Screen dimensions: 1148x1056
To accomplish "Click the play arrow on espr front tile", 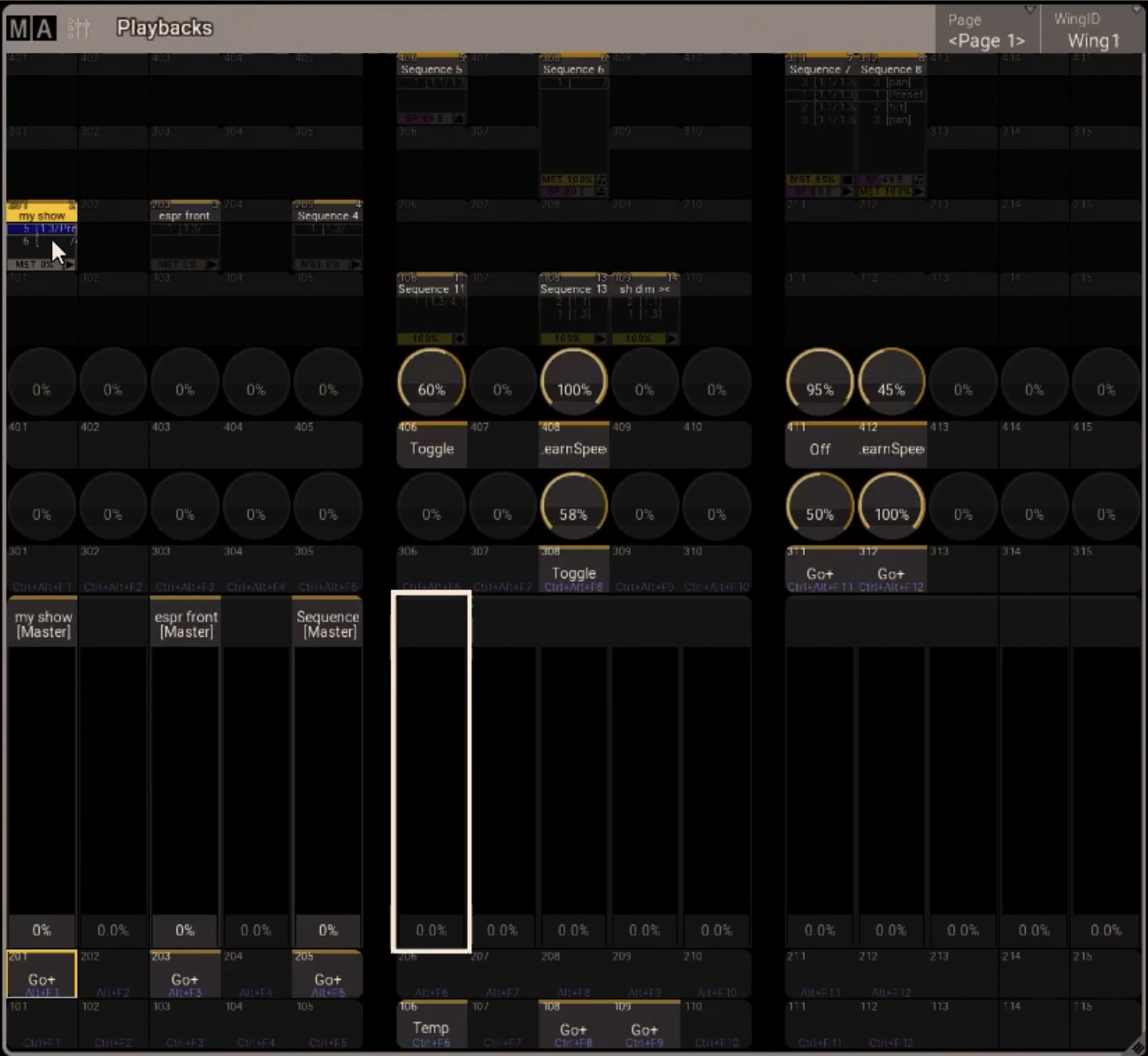I will click(211, 264).
